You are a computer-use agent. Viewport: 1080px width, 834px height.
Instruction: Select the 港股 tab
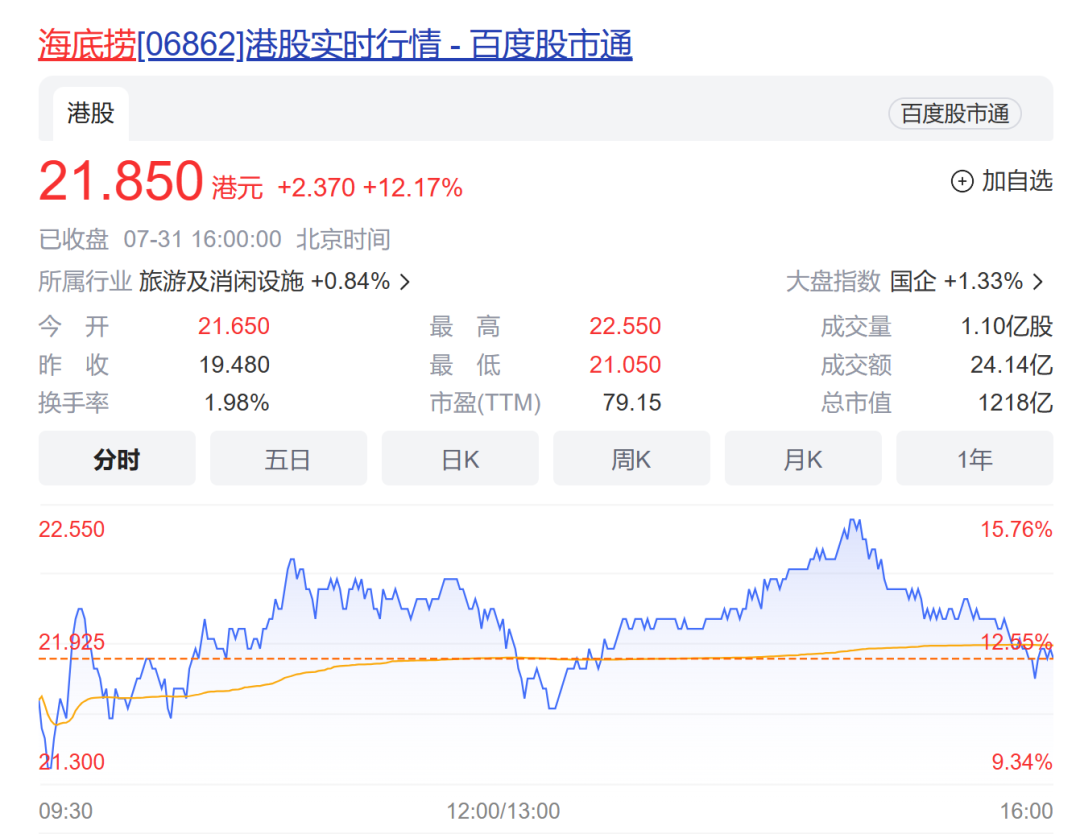tap(90, 114)
